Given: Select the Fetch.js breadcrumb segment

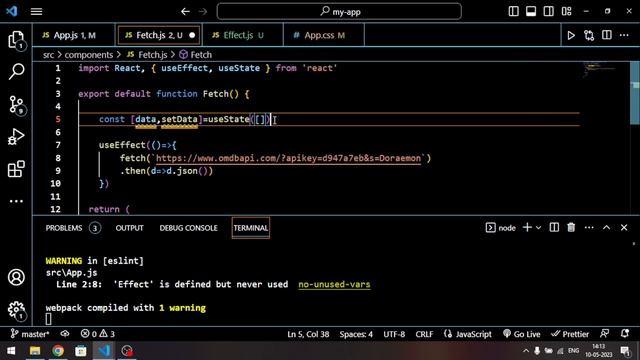Looking at the screenshot, I should point(147,55).
